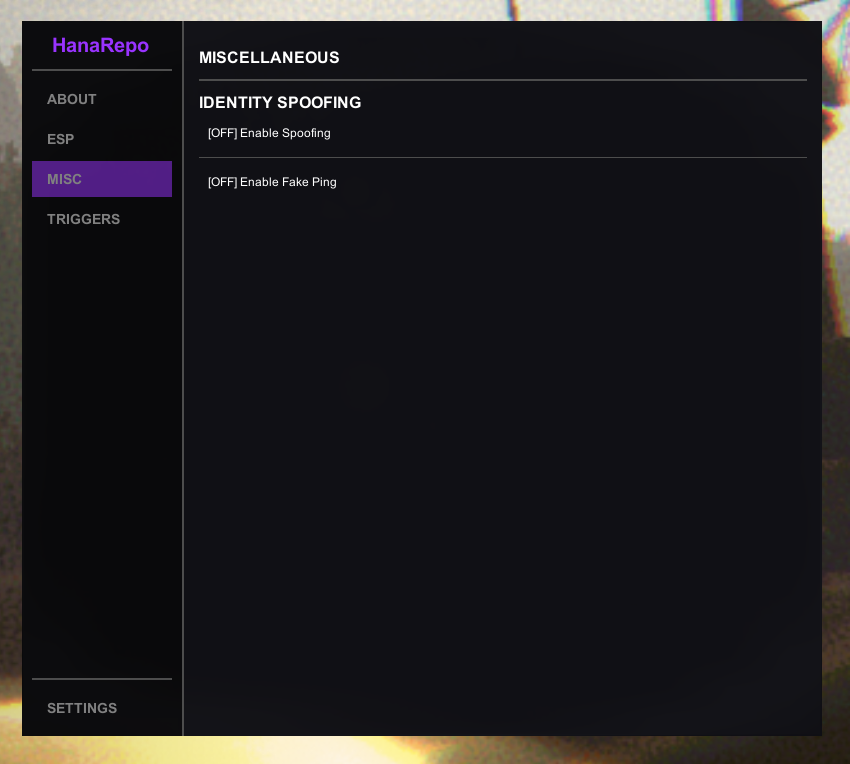Click the IDENTITY SPOOFING section heading
850x764 pixels.
(x=280, y=102)
